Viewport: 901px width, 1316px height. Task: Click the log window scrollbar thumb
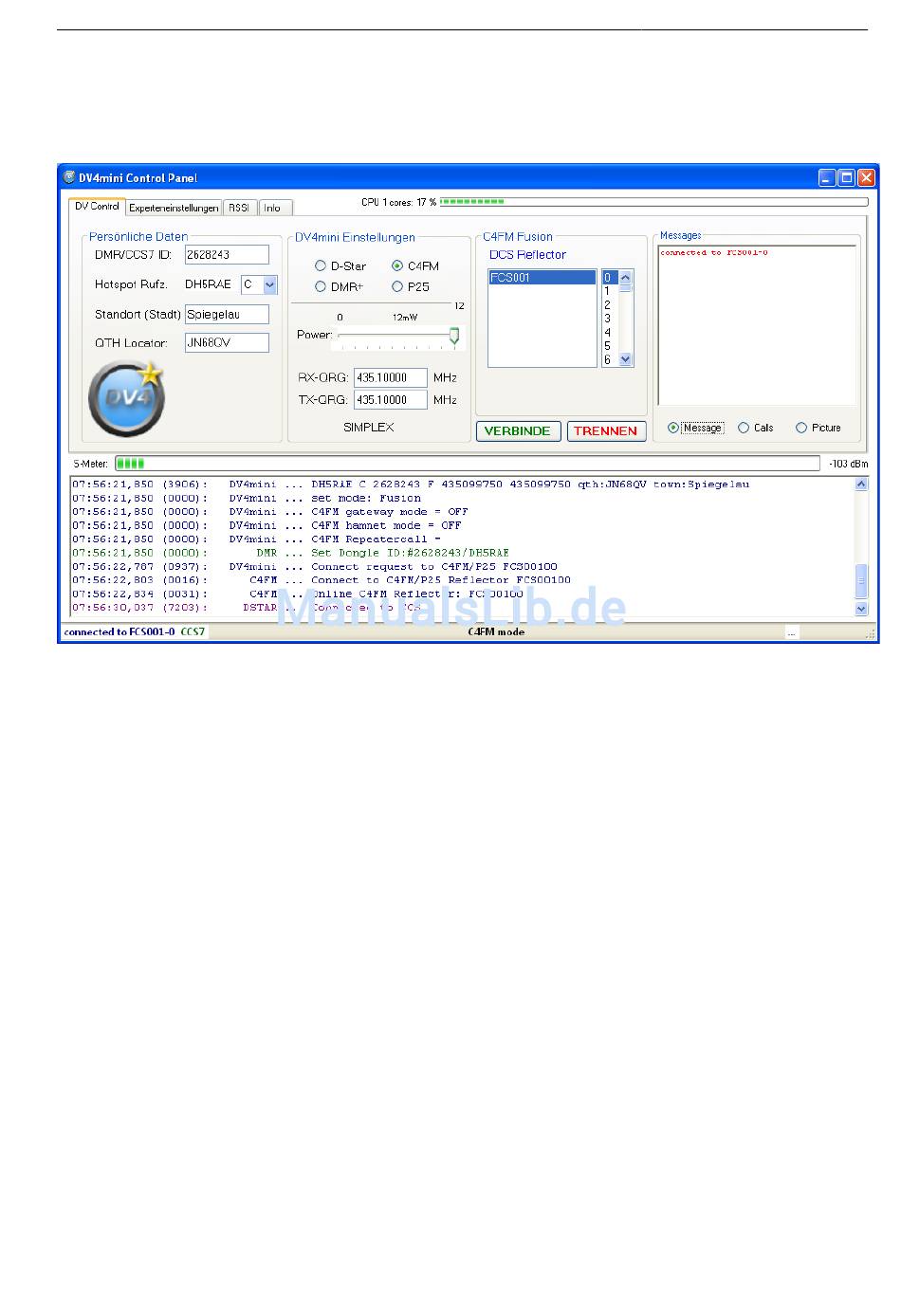point(861,581)
